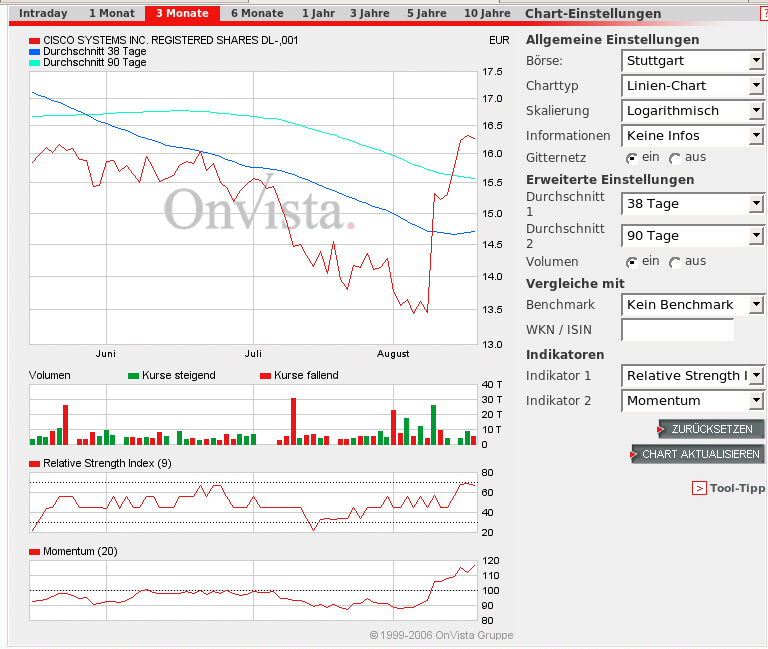Expand the Benchmark dropdown showing Kein Benchmark

click(x=693, y=305)
